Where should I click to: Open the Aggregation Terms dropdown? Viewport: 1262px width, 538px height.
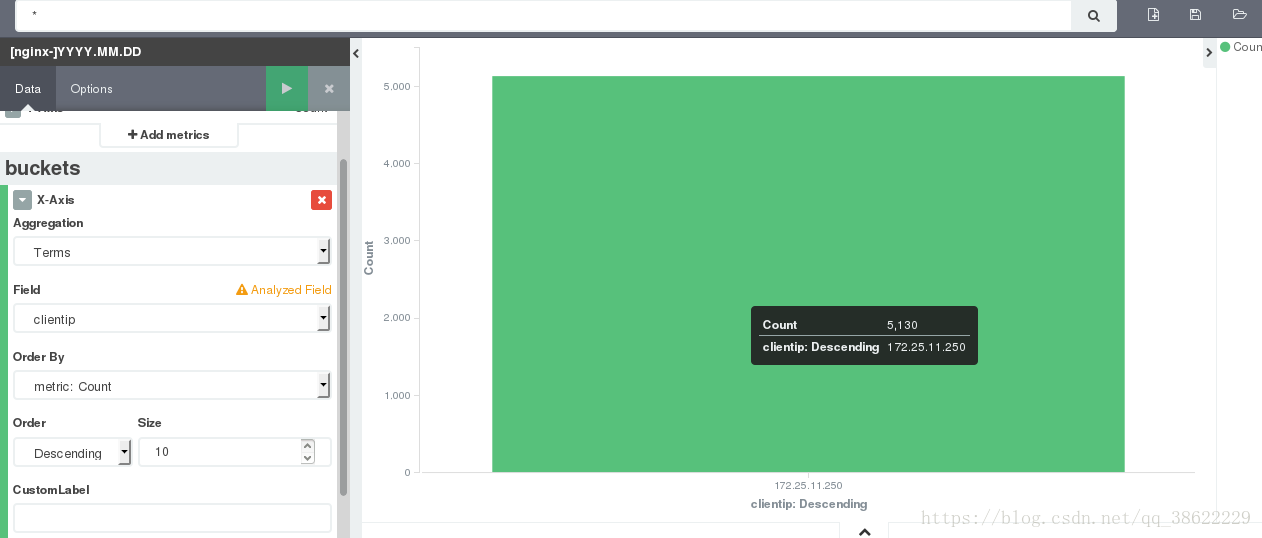pos(171,252)
